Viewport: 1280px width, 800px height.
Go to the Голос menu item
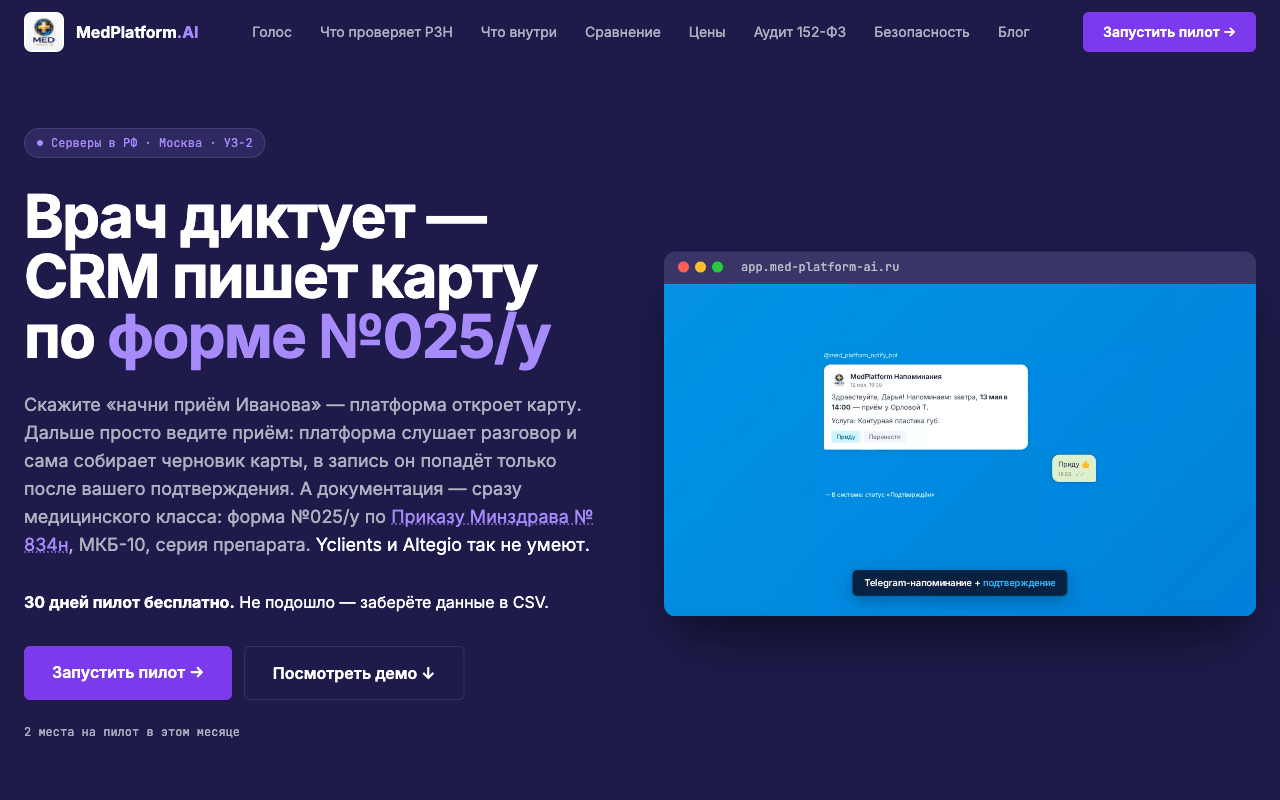pos(272,32)
